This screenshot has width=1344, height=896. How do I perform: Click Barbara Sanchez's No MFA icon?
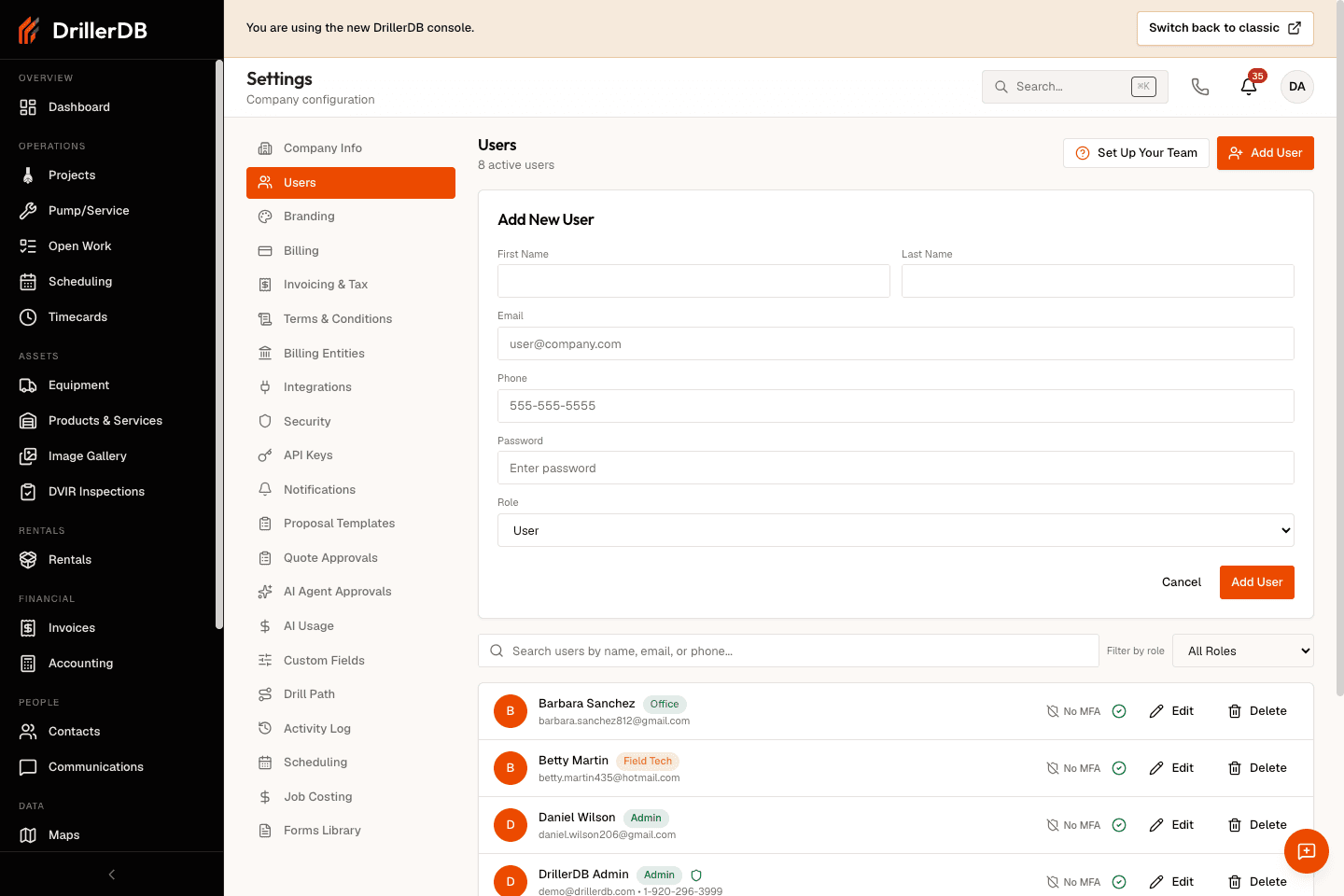1053,711
